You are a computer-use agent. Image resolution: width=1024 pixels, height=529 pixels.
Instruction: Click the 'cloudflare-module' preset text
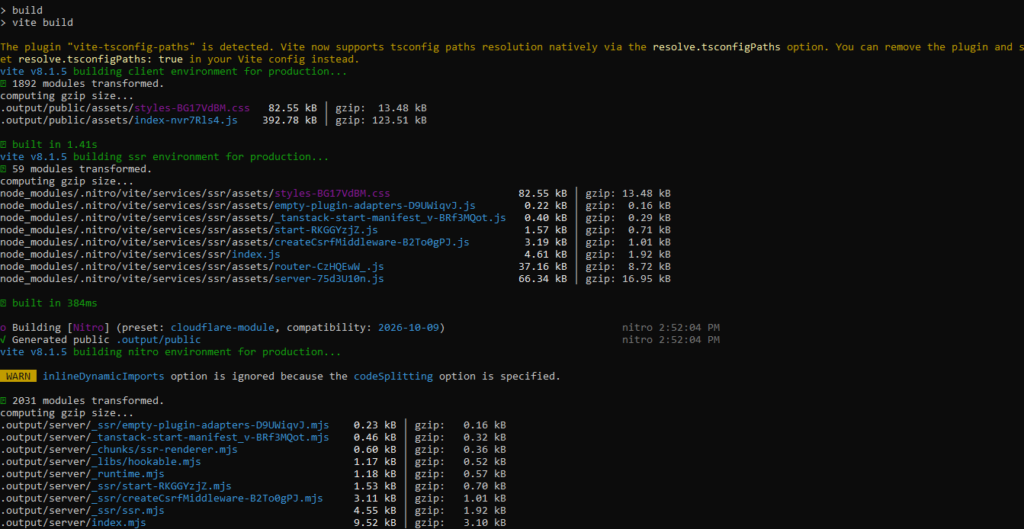(x=223, y=327)
